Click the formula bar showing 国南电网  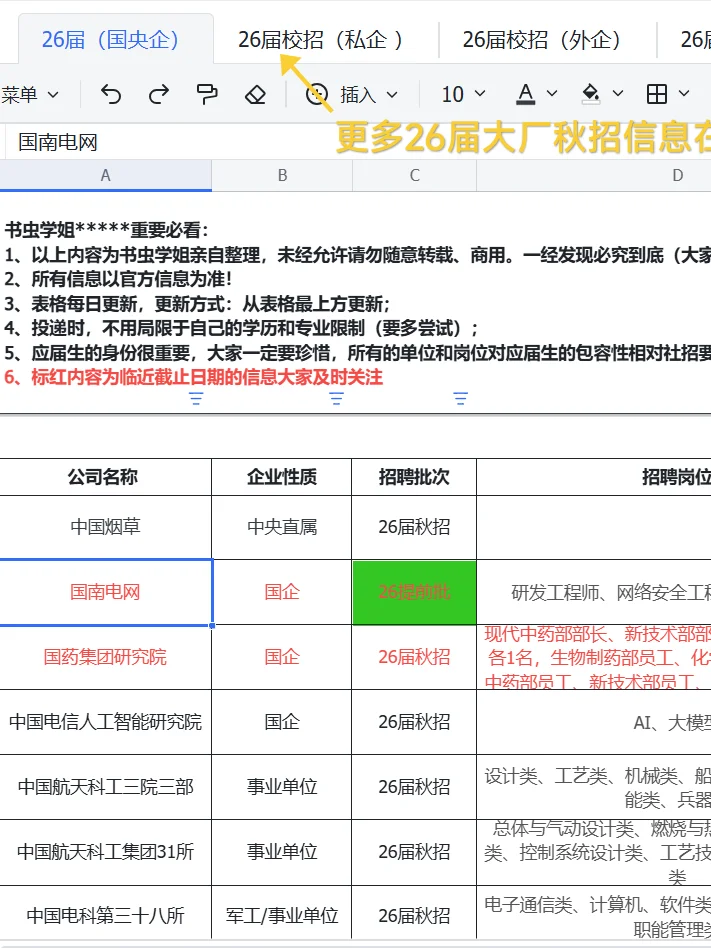[357, 142]
